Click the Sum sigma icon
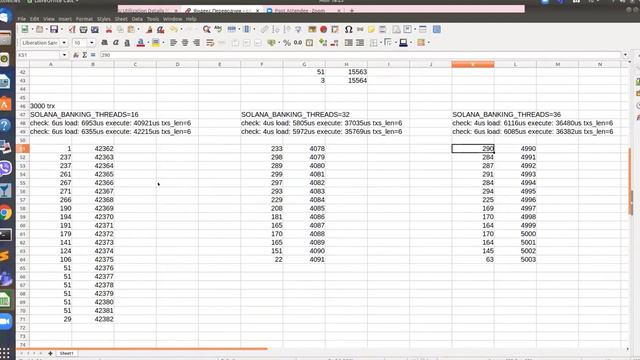The height and width of the screenshot is (360, 640). [84, 55]
